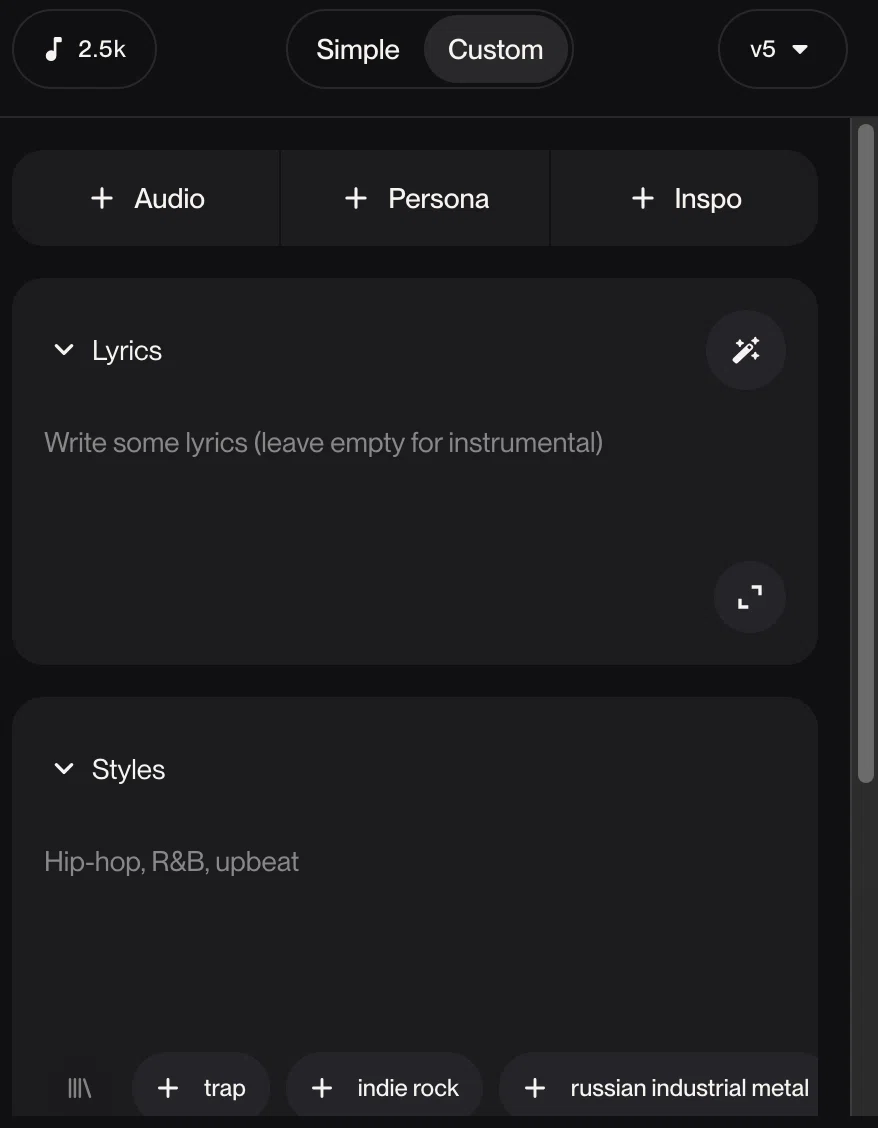The height and width of the screenshot is (1128, 878).
Task: Select the Custom mode toggle
Action: coord(496,50)
